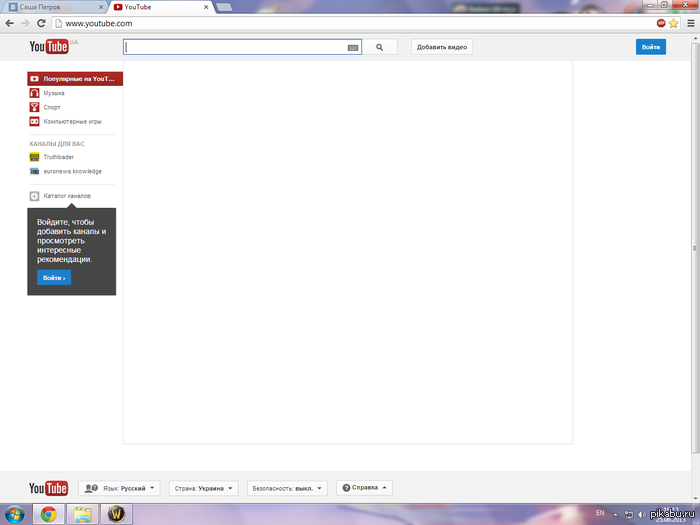Click the YouTube logo in the header
The image size is (700, 525).
click(x=48, y=47)
